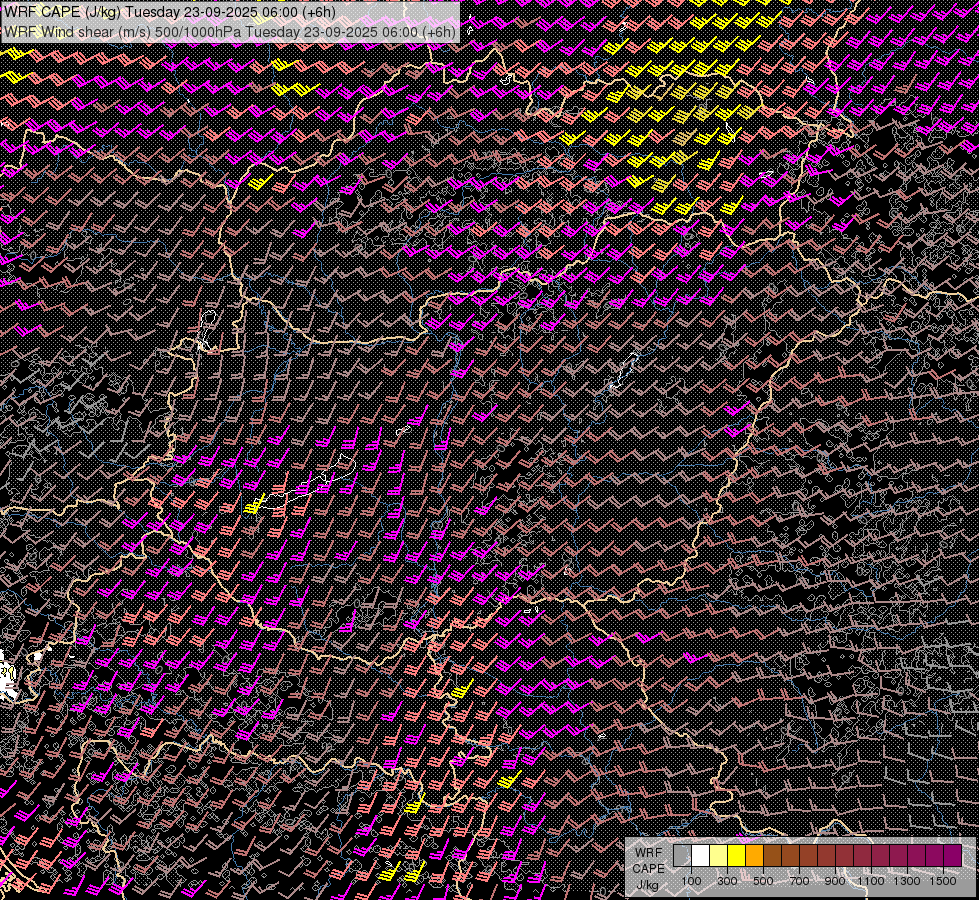
Task: Click the 900 value on the legend scale
Action: tap(835, 881)
